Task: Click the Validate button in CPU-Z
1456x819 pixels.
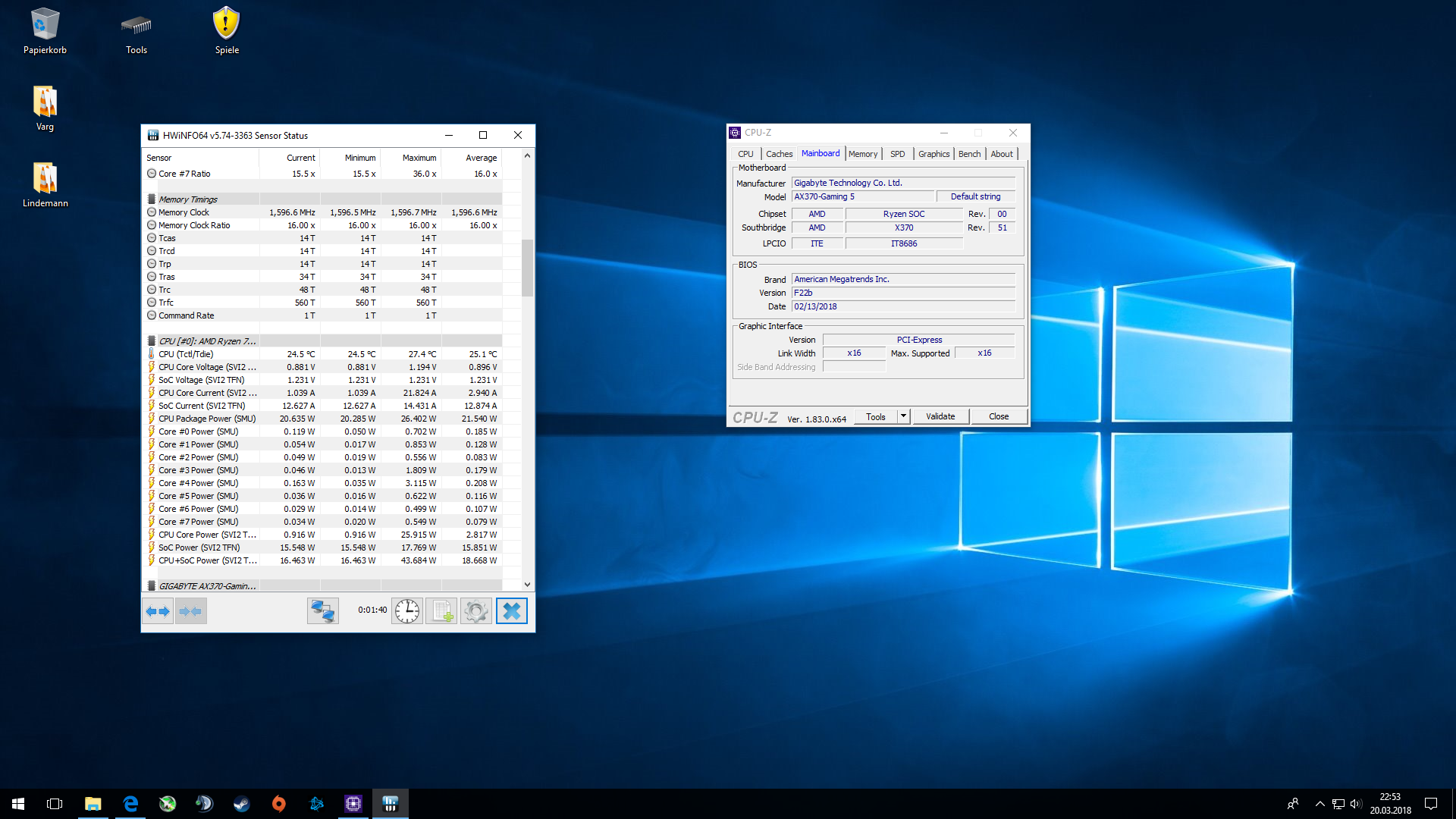Action: point(940,416)
